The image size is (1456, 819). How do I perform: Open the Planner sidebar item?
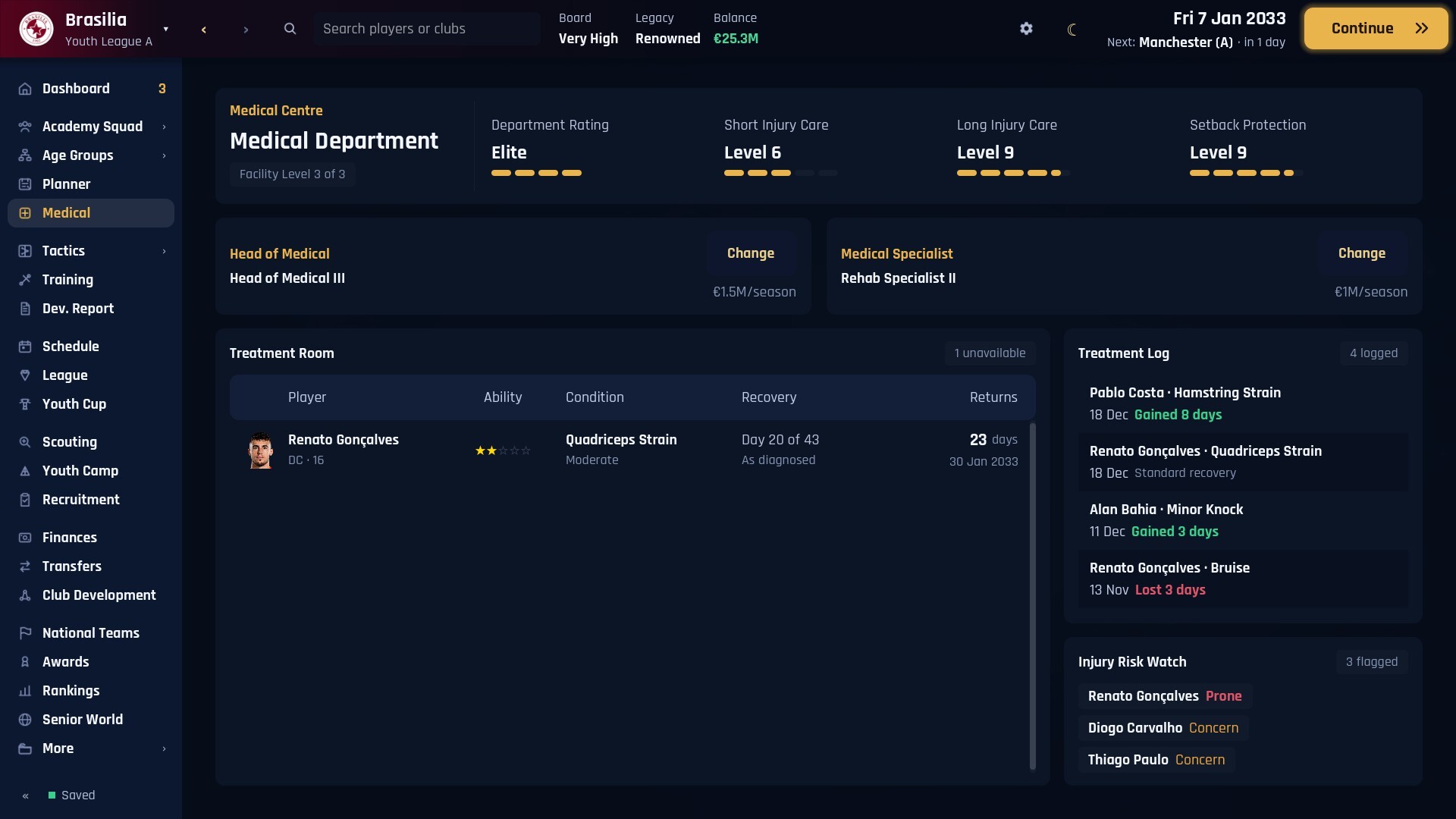91,184
